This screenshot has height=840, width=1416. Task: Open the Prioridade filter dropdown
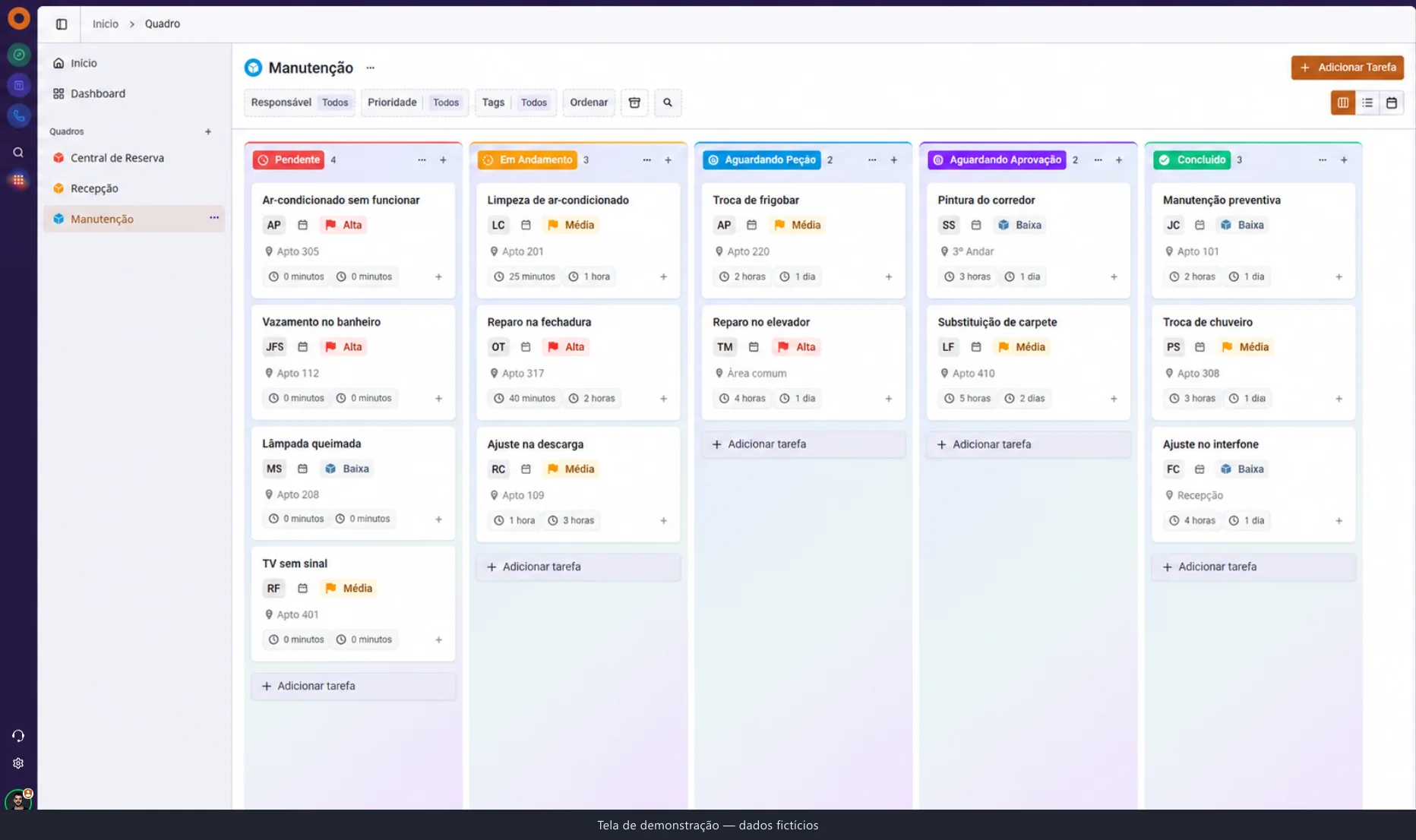415,103
